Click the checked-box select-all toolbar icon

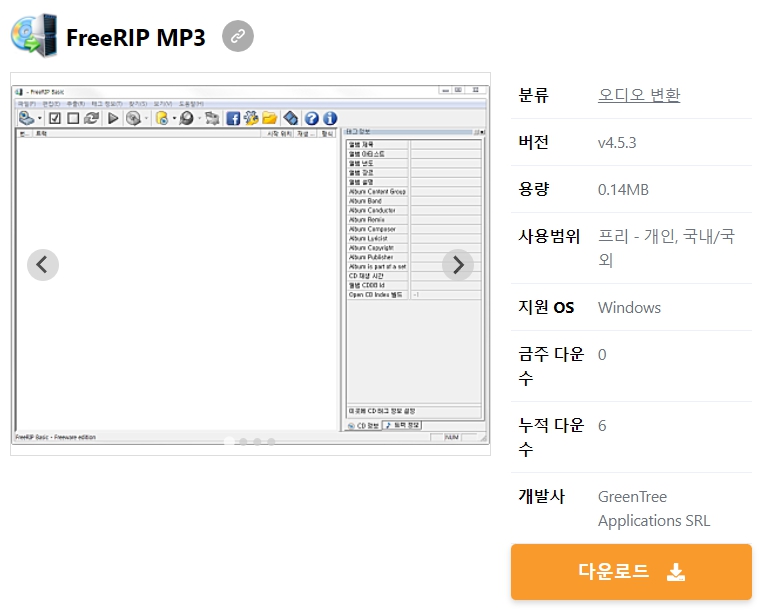[55, 118]
